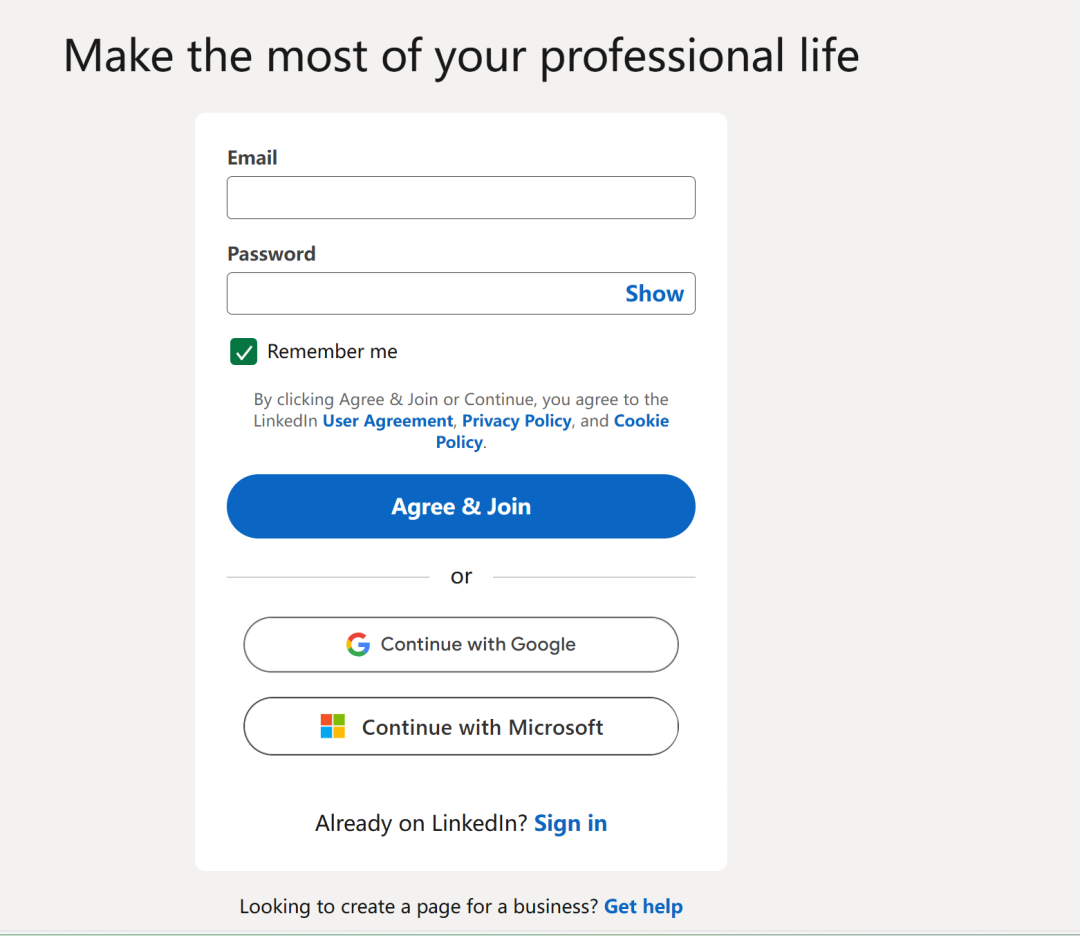Click the "Make the most" page heading
Viewport: 1080px width, 936px height.
461,55
